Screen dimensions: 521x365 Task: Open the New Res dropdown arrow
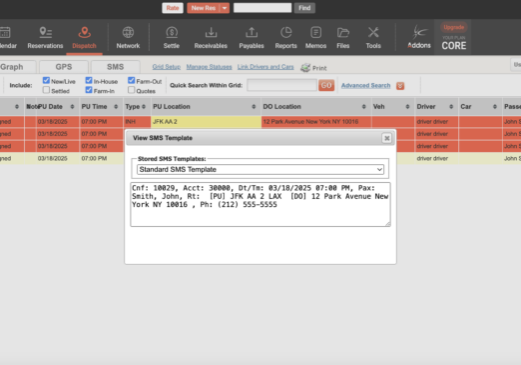point(225,8)
